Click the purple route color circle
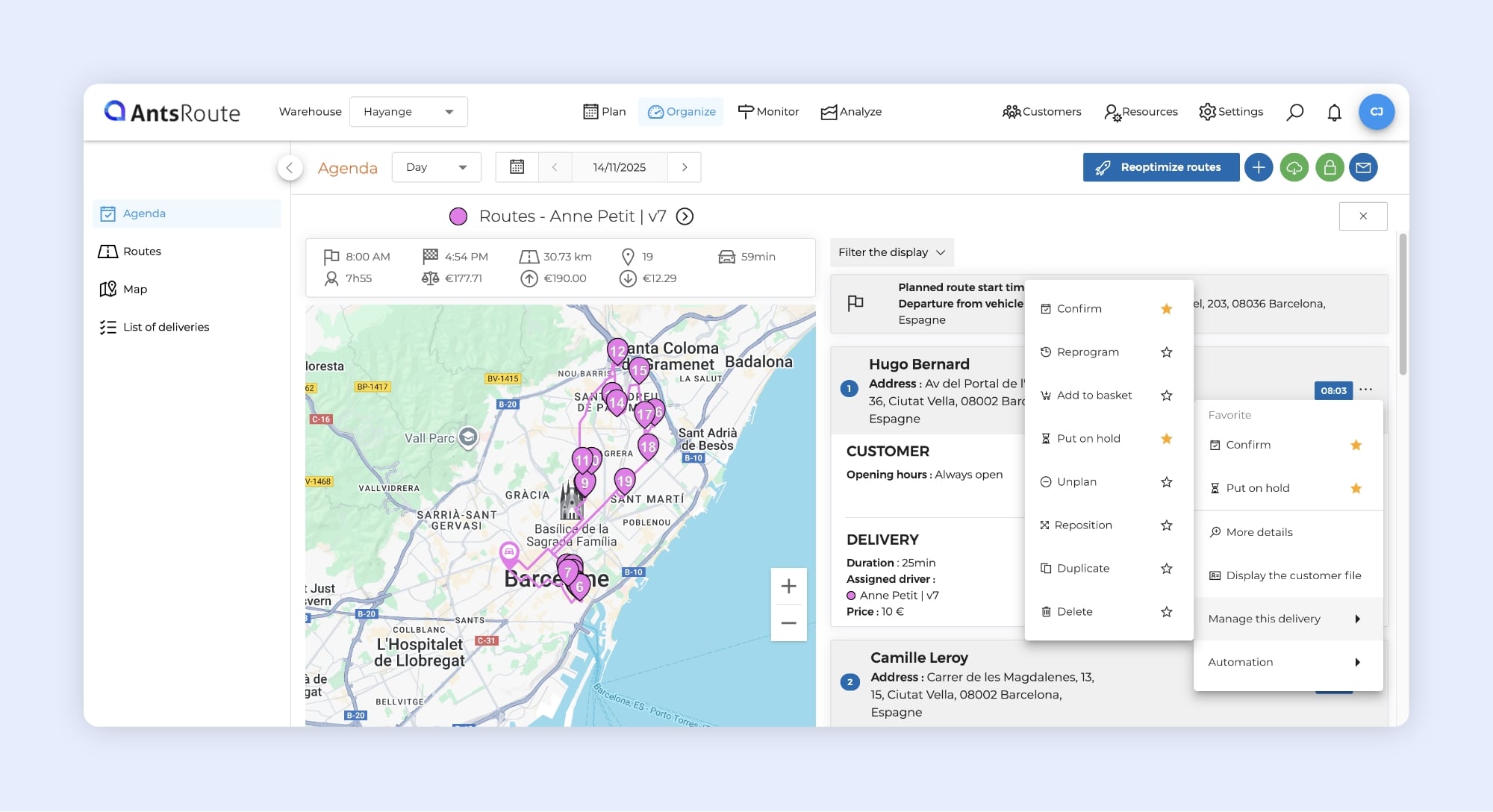The width and height of the screenshot is (1493, 812). tap(458, 216)
